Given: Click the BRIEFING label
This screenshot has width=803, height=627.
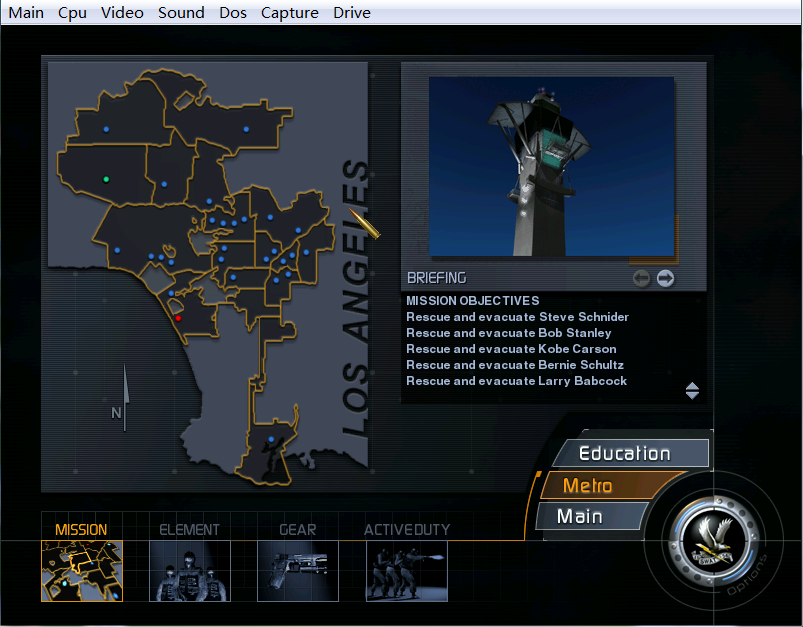Looking at the screenshot, I should click(x=437, y=278).
